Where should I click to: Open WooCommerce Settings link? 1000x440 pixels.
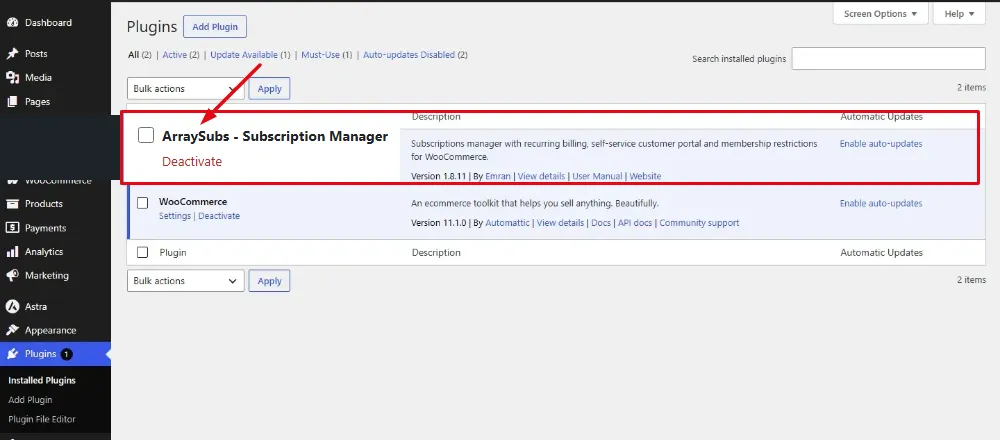click(175, 216)
